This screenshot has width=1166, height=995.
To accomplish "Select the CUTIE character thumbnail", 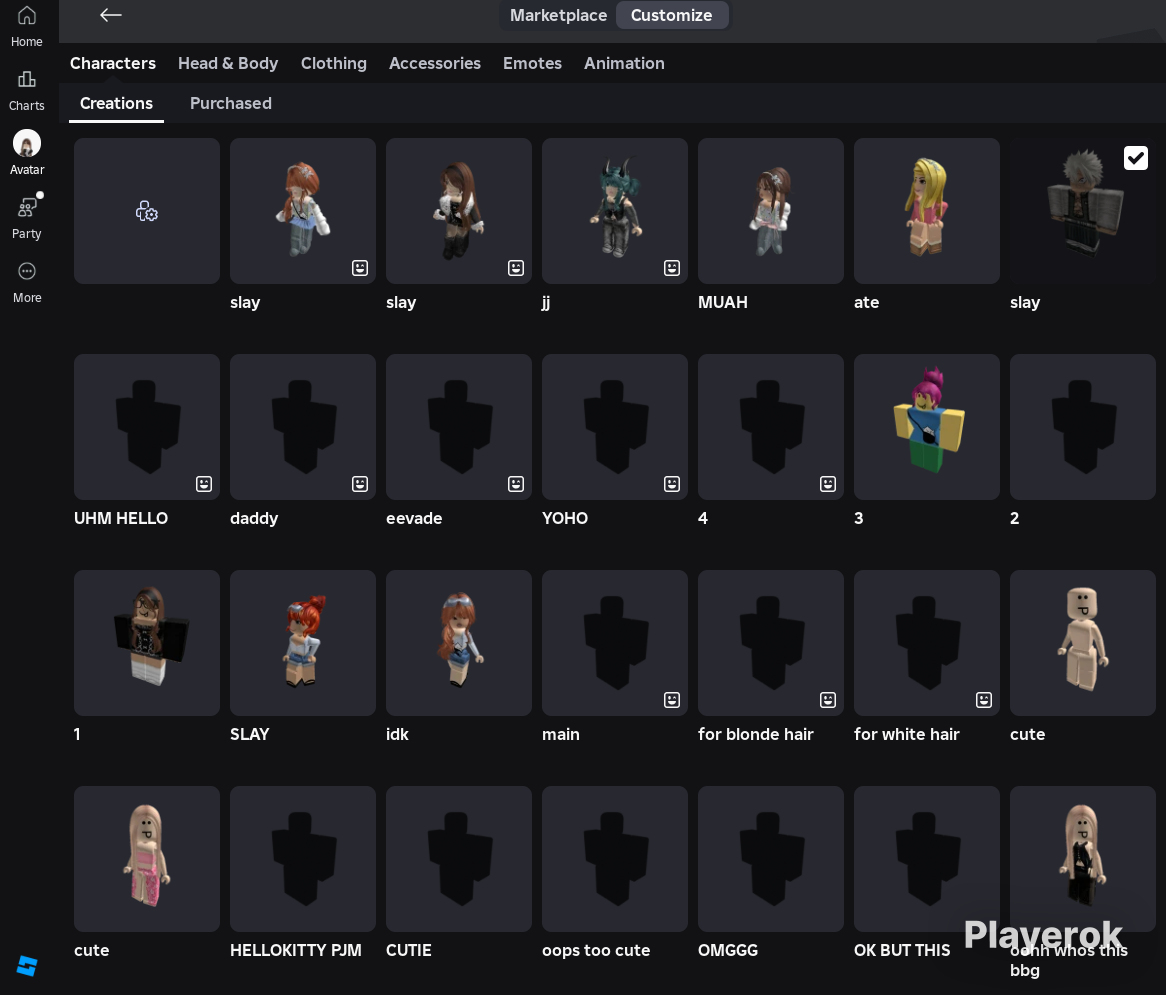I will (x=459, y=859).
